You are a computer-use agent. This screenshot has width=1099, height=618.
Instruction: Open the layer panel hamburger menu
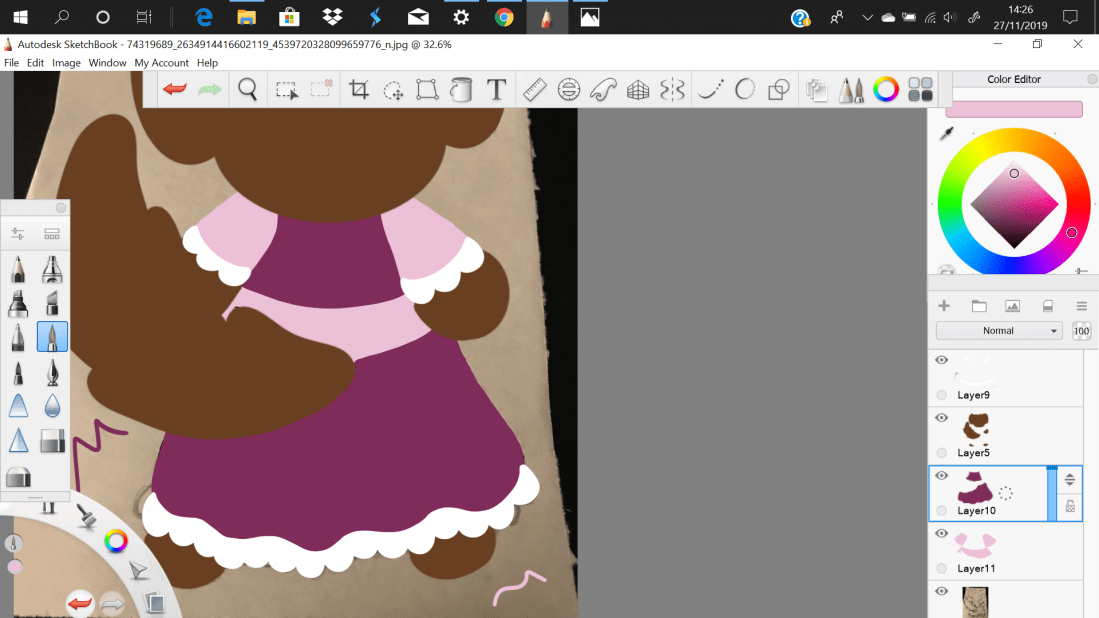pyautogui.click(x=1081, y=306)
